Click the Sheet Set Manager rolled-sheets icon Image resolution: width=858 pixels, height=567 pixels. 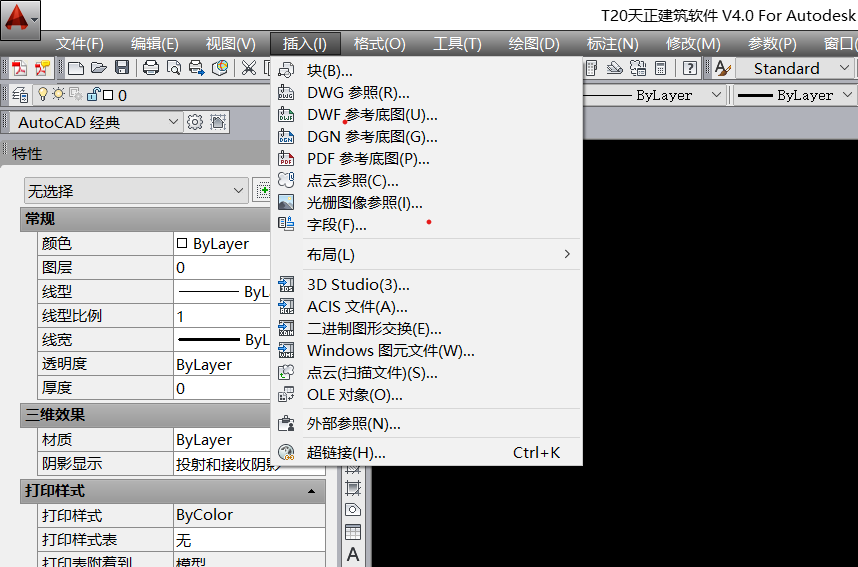(614, 68)
